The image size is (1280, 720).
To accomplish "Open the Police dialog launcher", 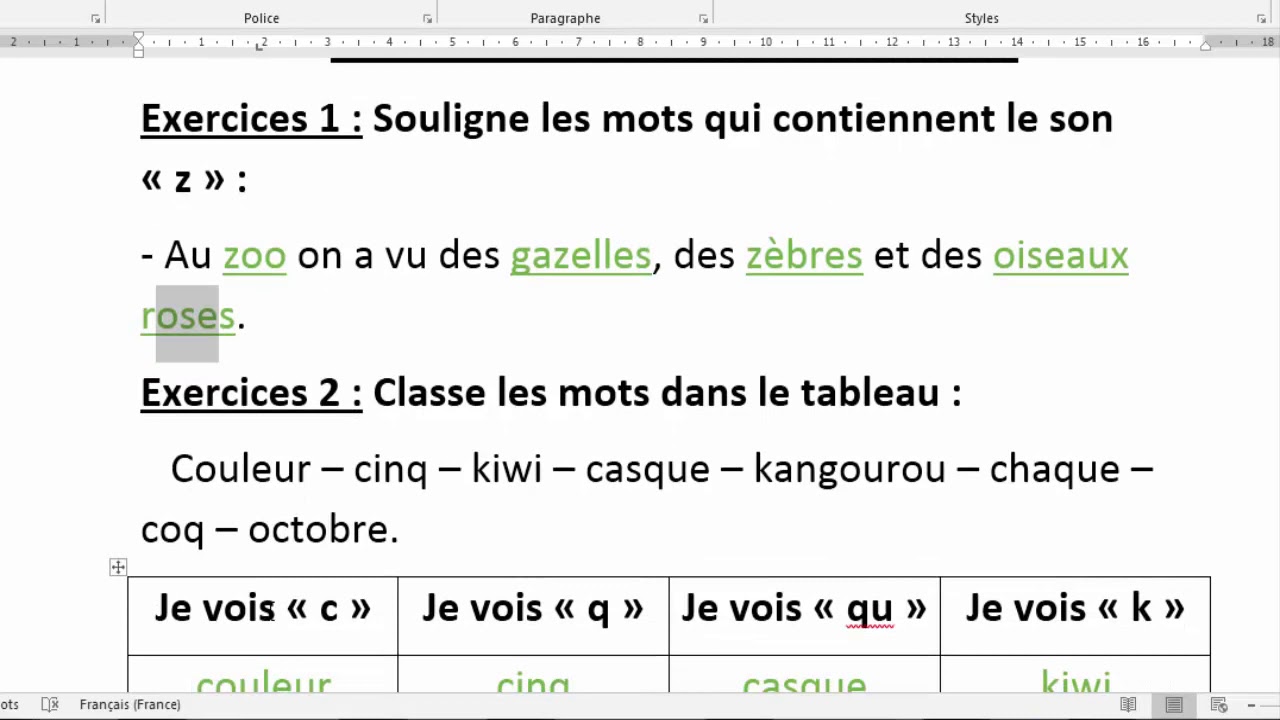I will 427,19.
